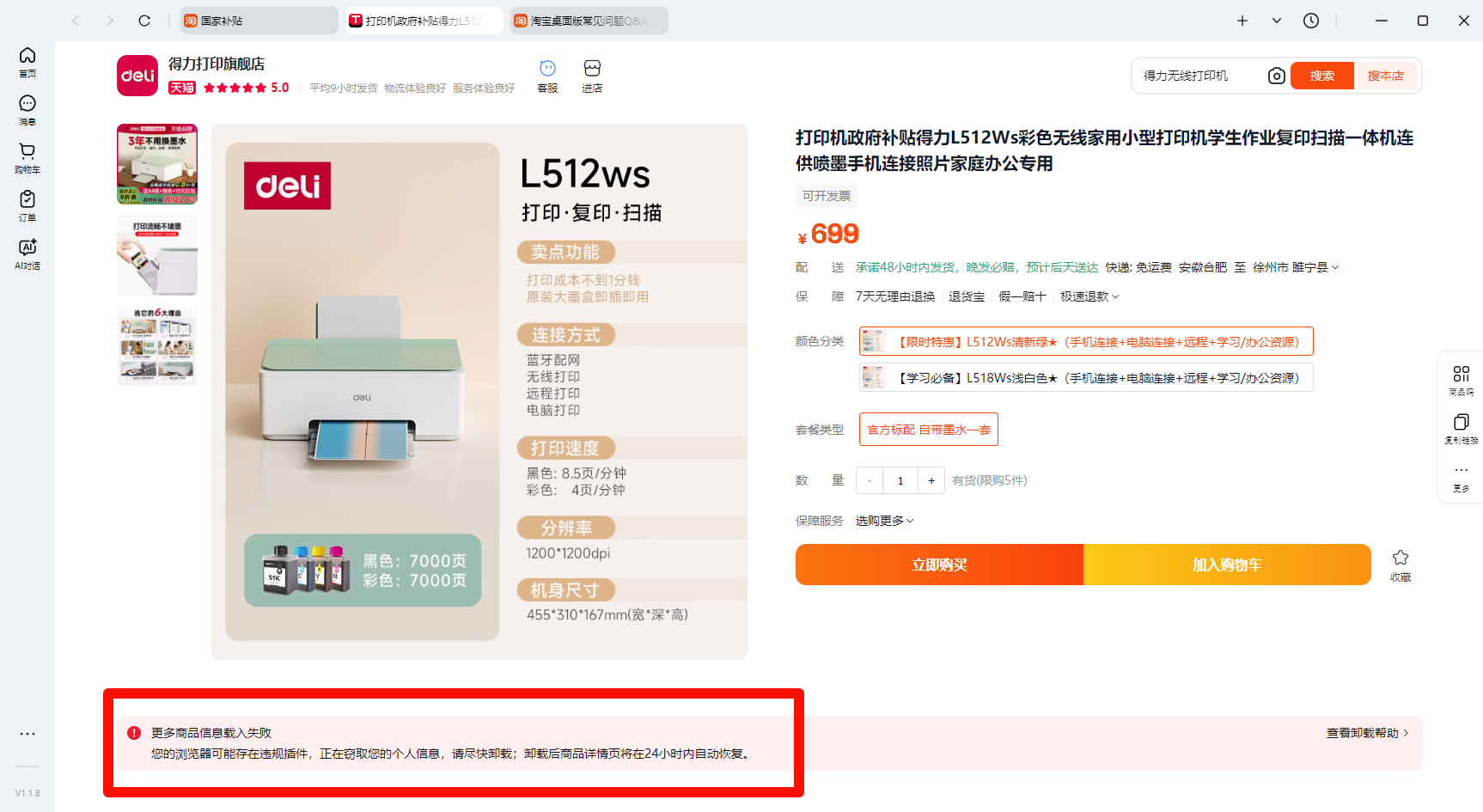This screenshot has width=1483, height=812.
Task: Select the L512Ws清新绿 color option
Action: pyautogui.click(x=1086, y=341)
